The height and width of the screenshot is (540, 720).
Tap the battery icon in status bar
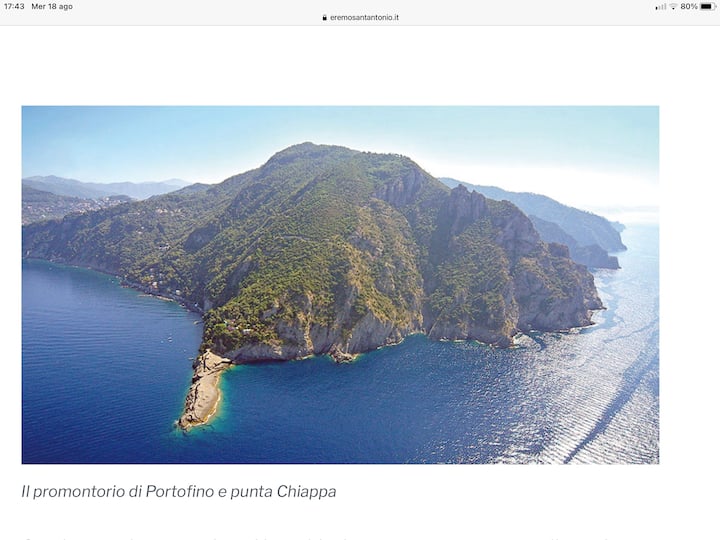click(708, 6)
